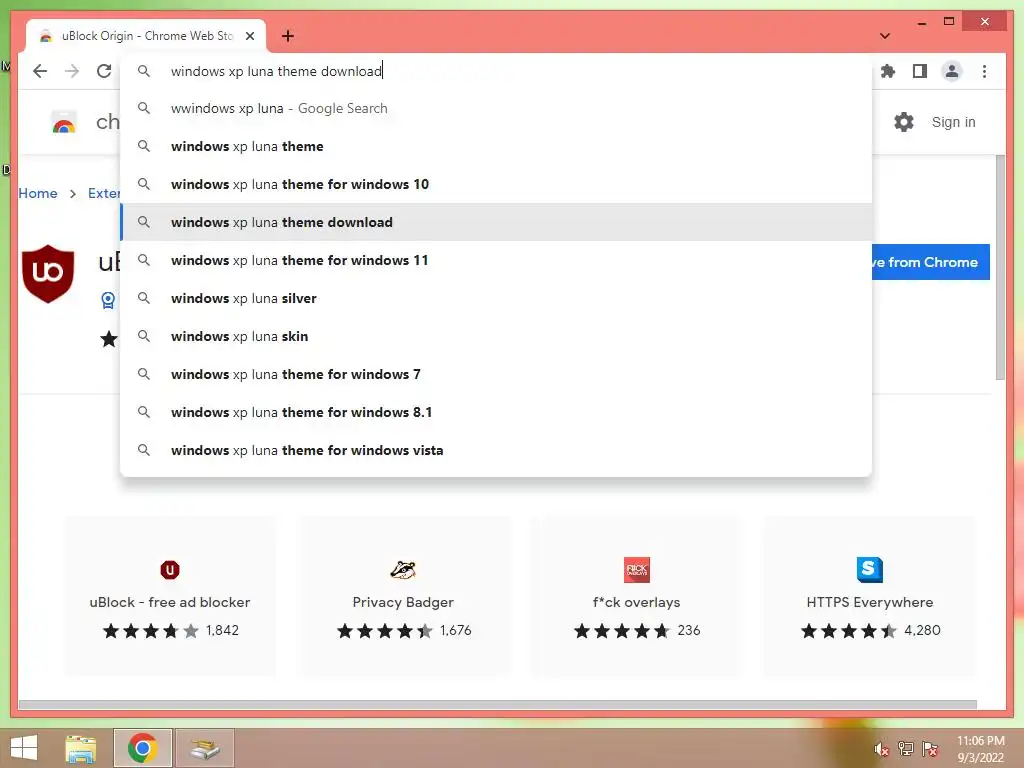Click the vertical page scrollbar thumb
The image size is (1024, 768).
[x=1000, y=268]
